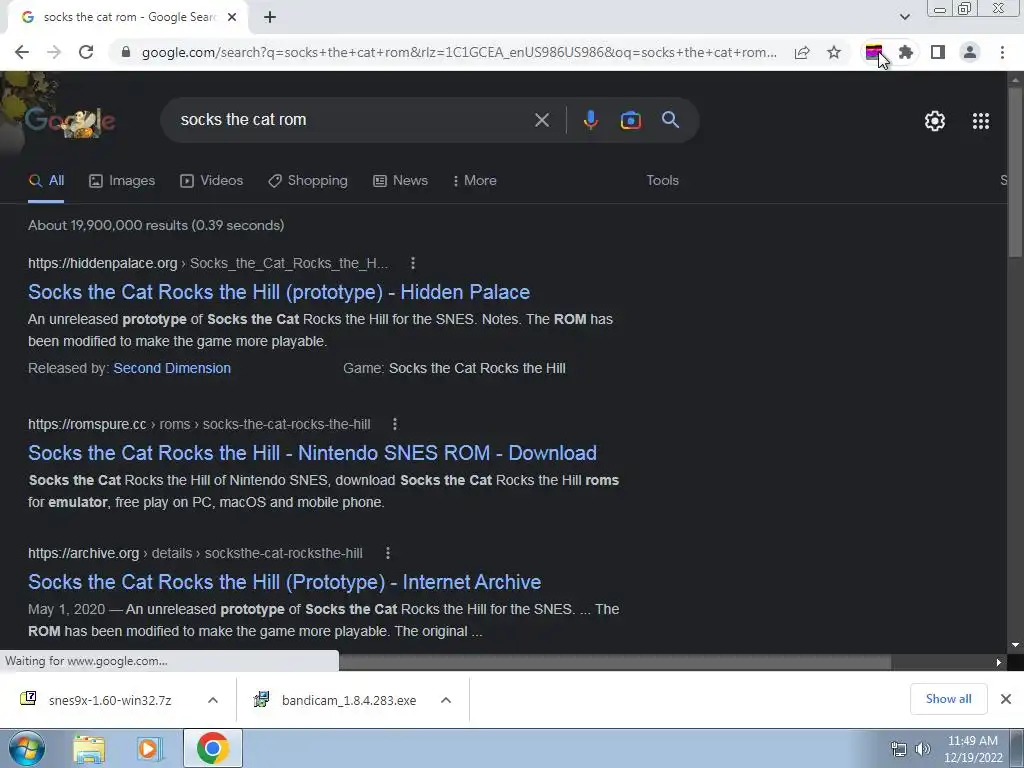The image size is (1024, 768).
Task: Expand options for bandicam download
Action: point(446,700)
